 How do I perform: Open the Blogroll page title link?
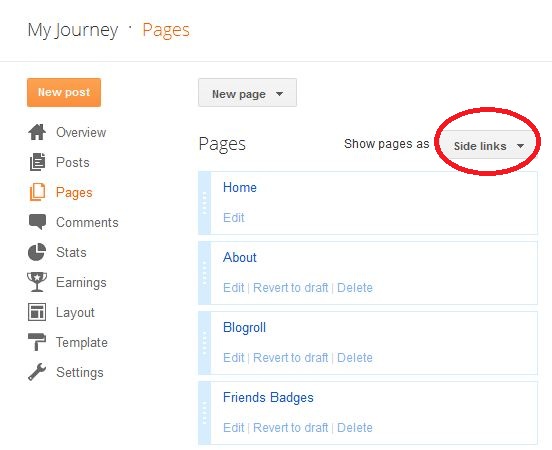245,327
